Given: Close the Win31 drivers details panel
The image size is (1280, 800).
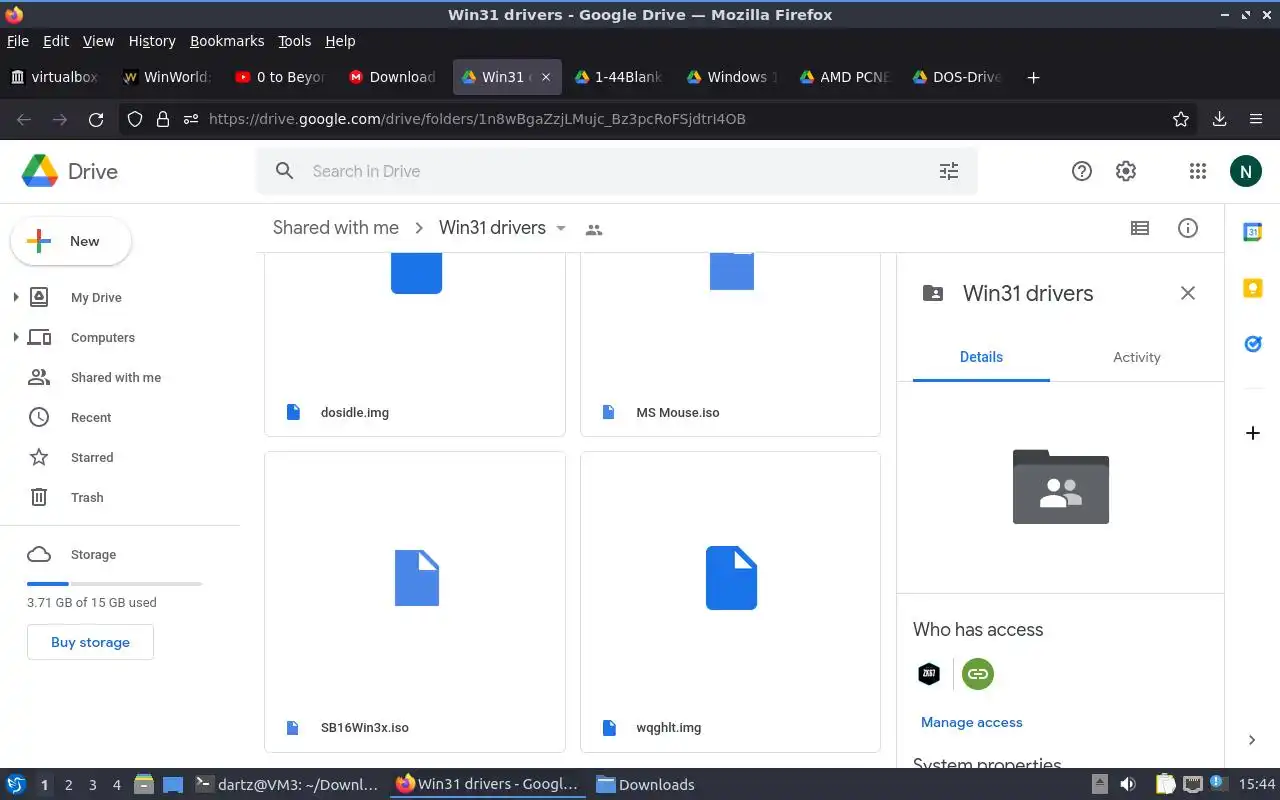Looking at the screenshot, I should pyautogui.click(x=1188, y=293).
